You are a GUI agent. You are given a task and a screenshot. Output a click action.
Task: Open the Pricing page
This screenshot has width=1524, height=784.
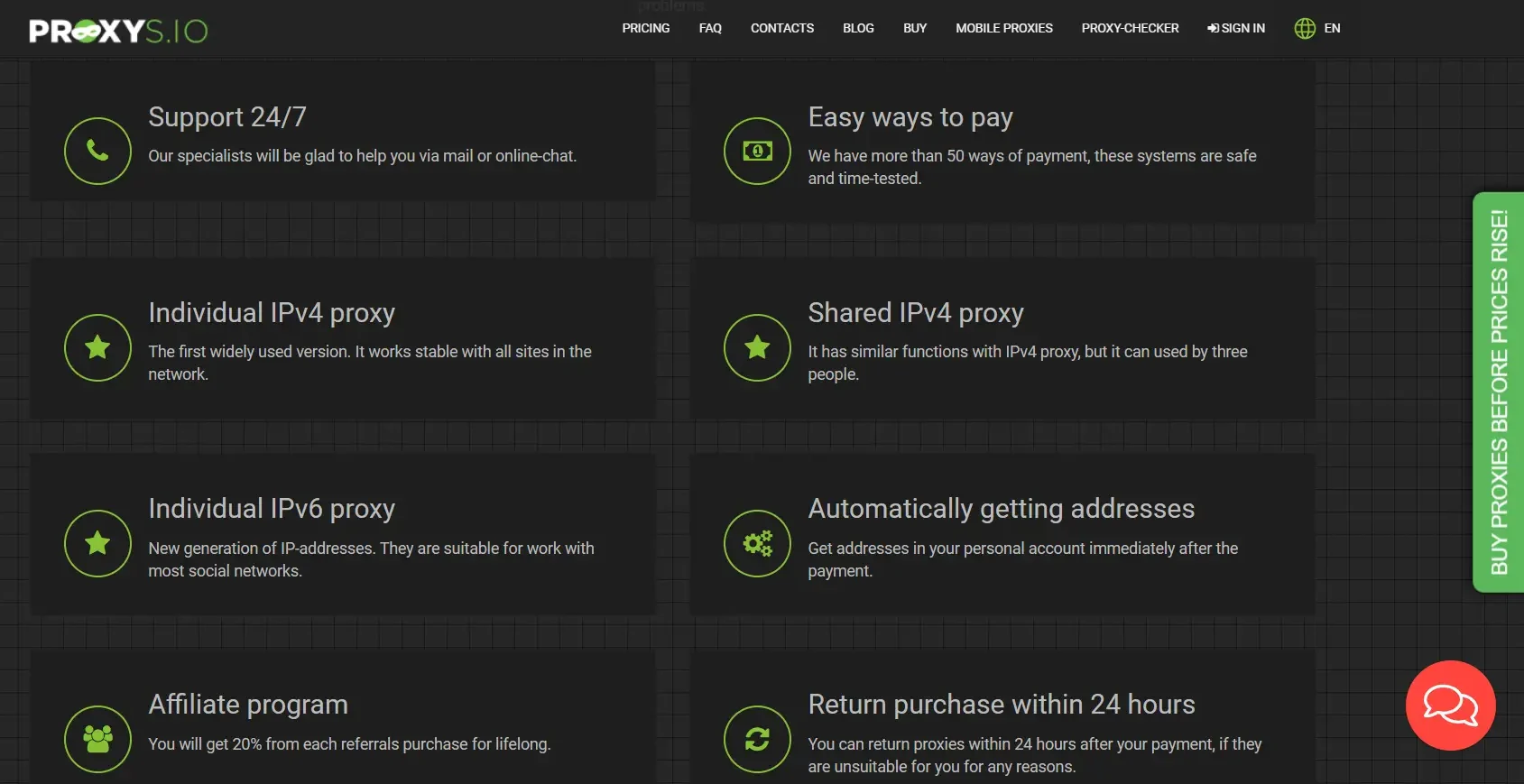pos(646,28)
